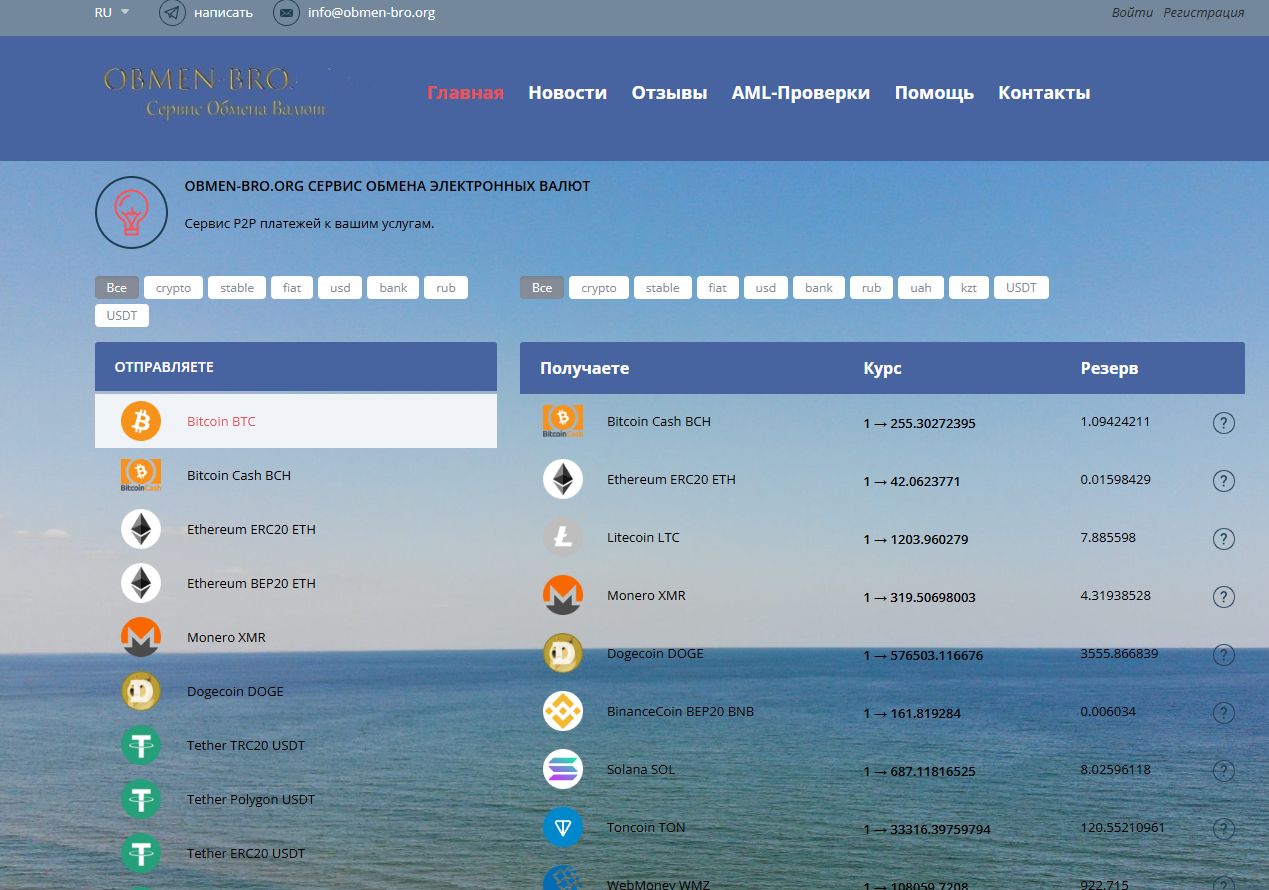Viewport: 1269px width, 890px height.
Task: Click the rate '1 → 255.30272395'
Action: pos(919,424)
